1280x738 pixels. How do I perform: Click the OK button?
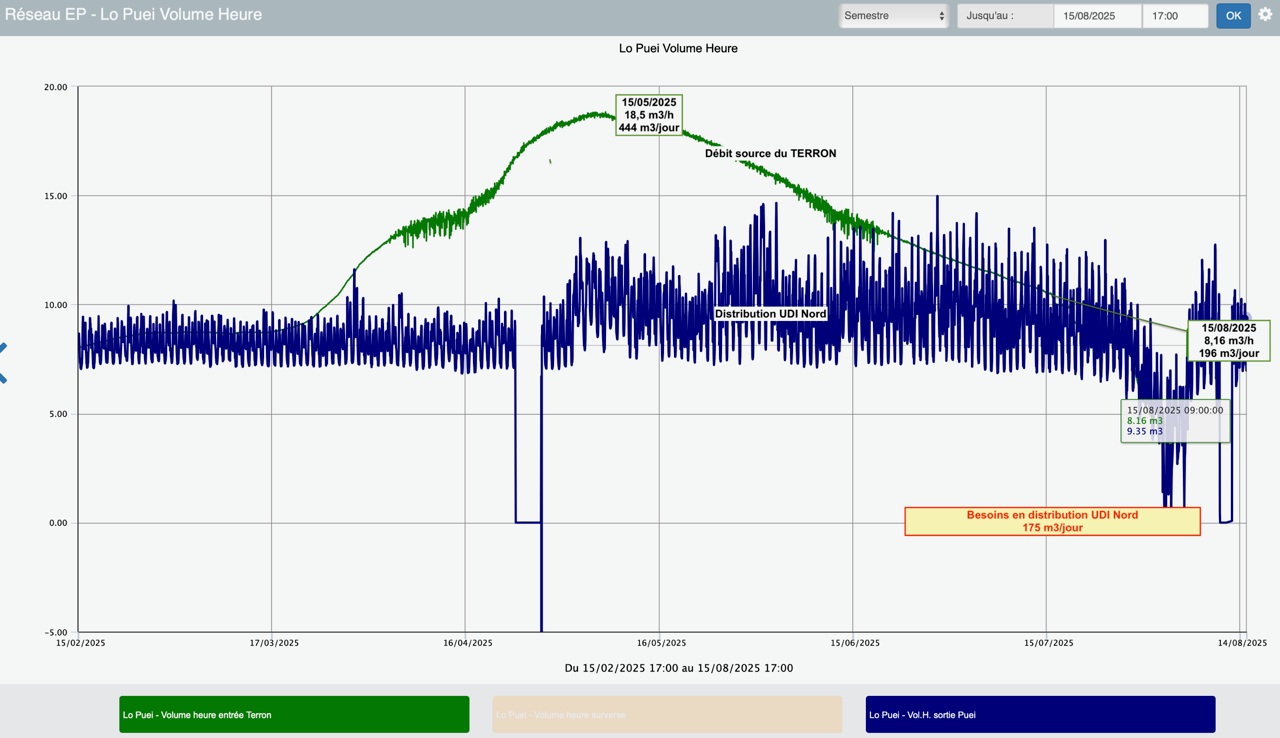click(1233, 16)
